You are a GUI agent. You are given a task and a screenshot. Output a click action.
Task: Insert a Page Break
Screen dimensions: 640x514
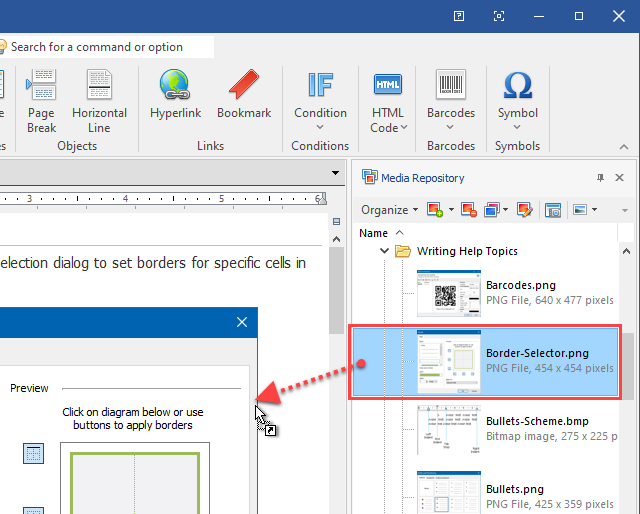click(41, 101)
